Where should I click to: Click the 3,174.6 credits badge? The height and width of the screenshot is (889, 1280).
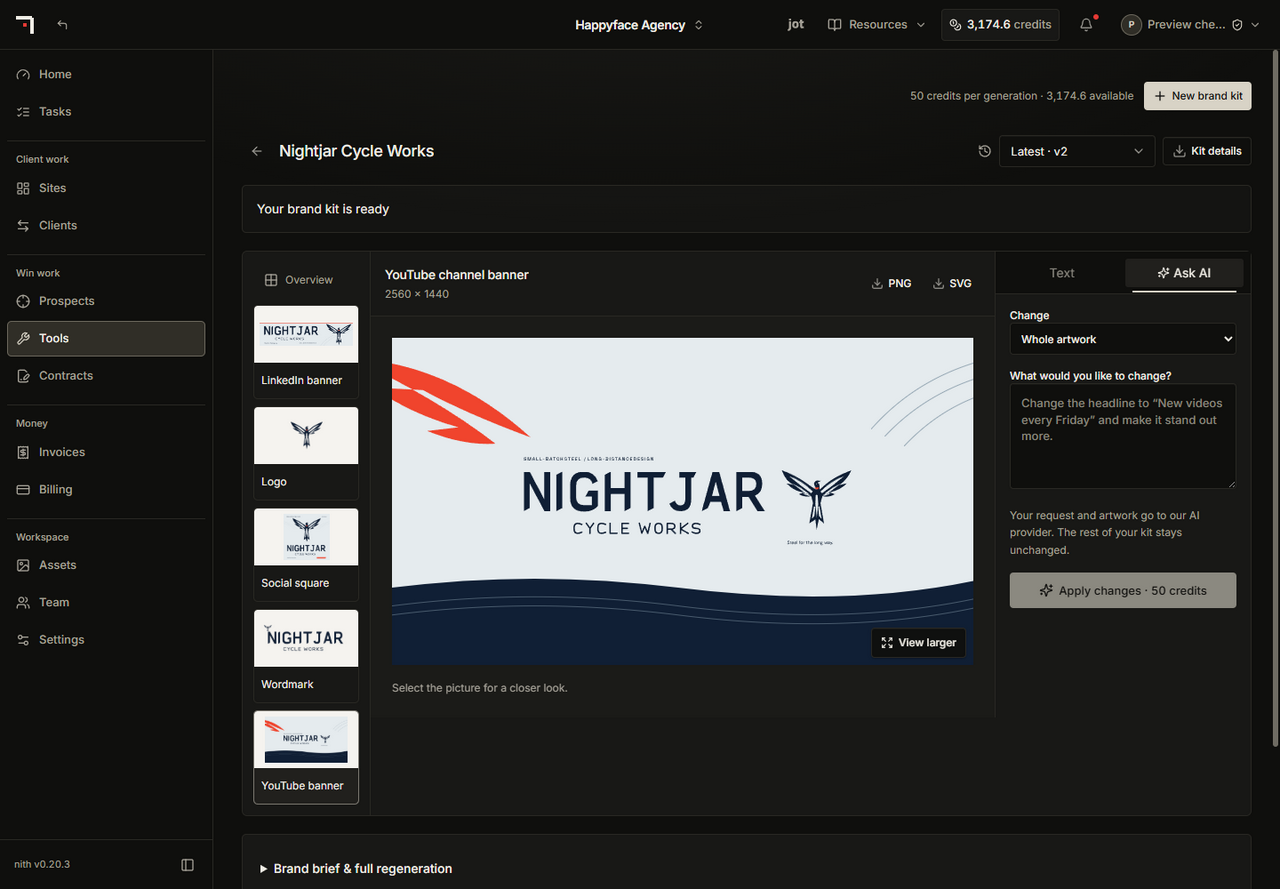point(1001,25)
